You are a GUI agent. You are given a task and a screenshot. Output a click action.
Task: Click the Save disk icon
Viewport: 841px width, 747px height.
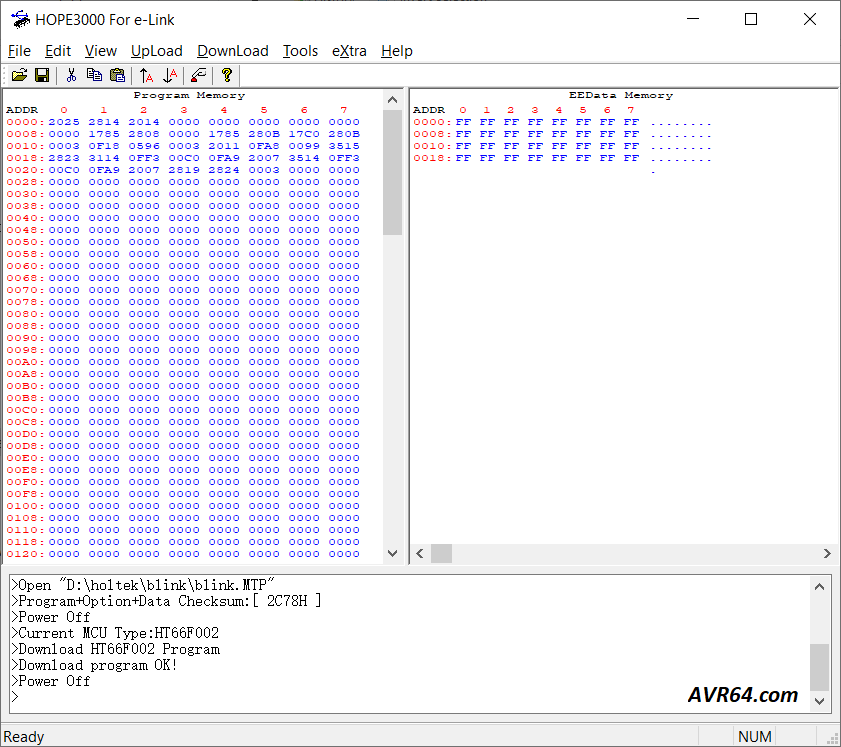click(x=42, y=75)
